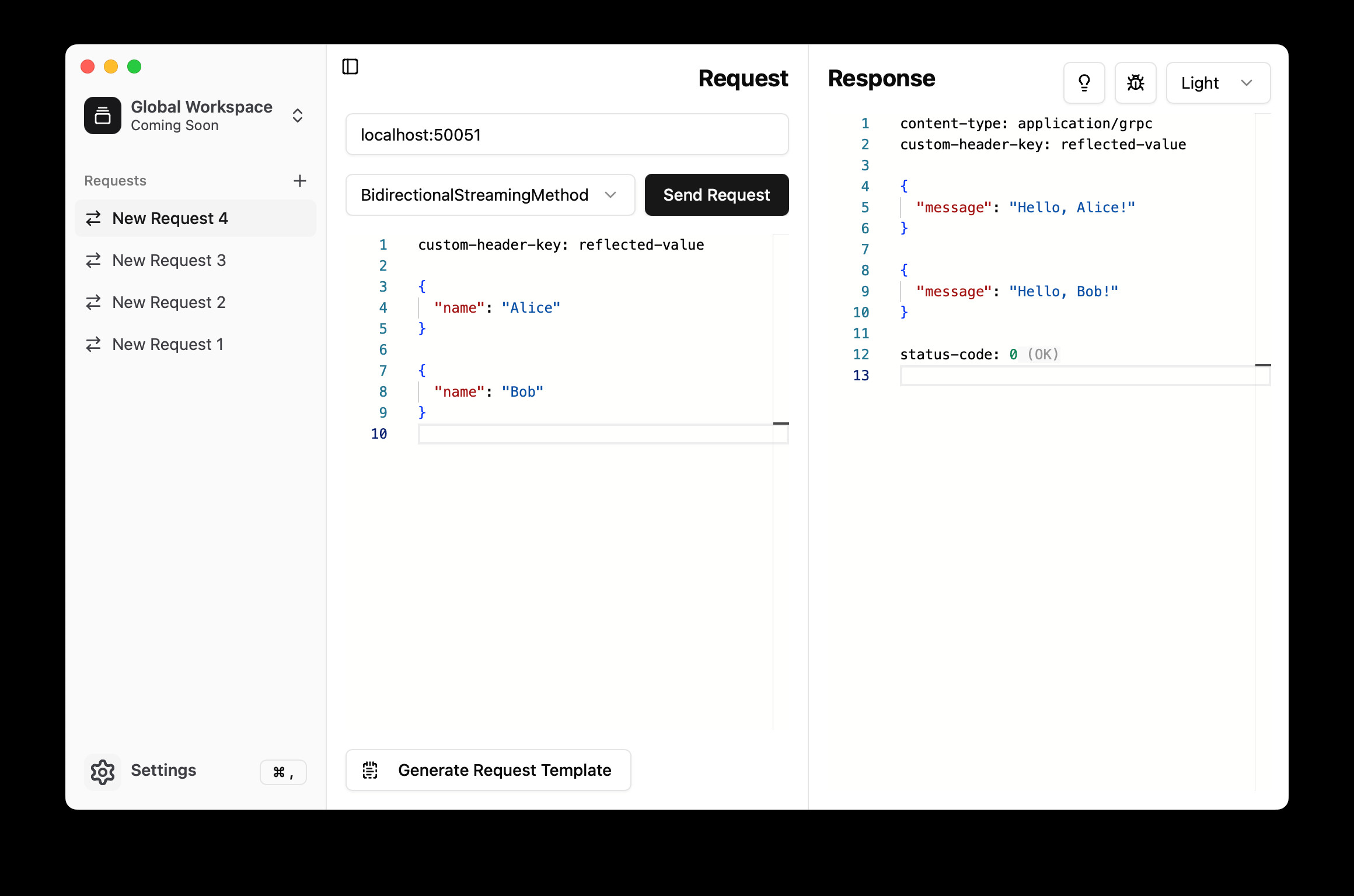Click the localhost:50051 address field
Screen dimensions: 1354x896
(x=567, y=135)
